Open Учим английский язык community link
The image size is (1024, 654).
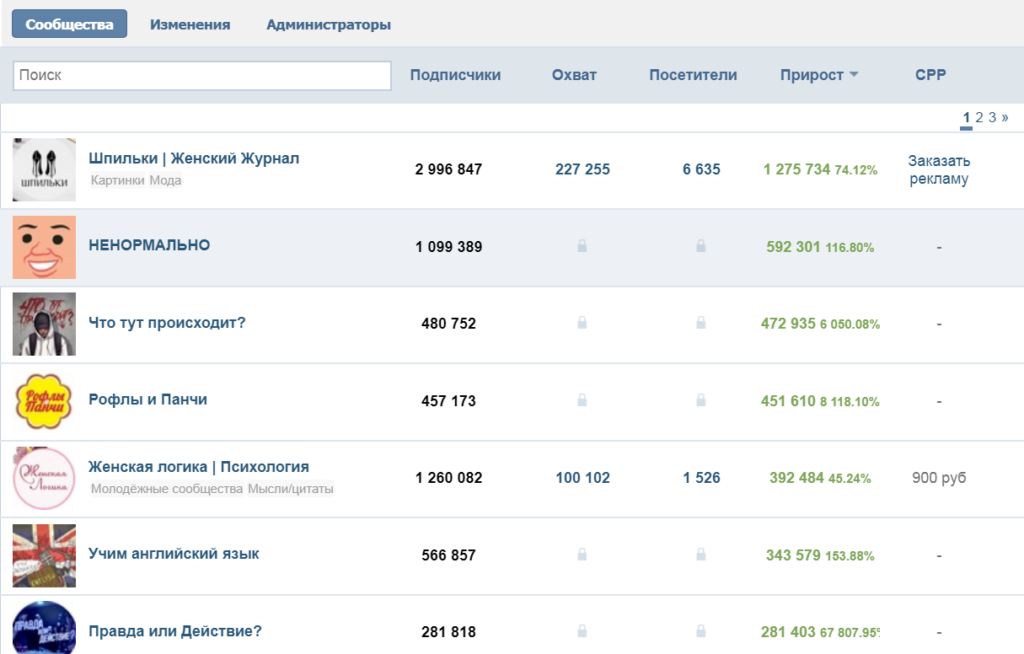click(x=174, y=554)
